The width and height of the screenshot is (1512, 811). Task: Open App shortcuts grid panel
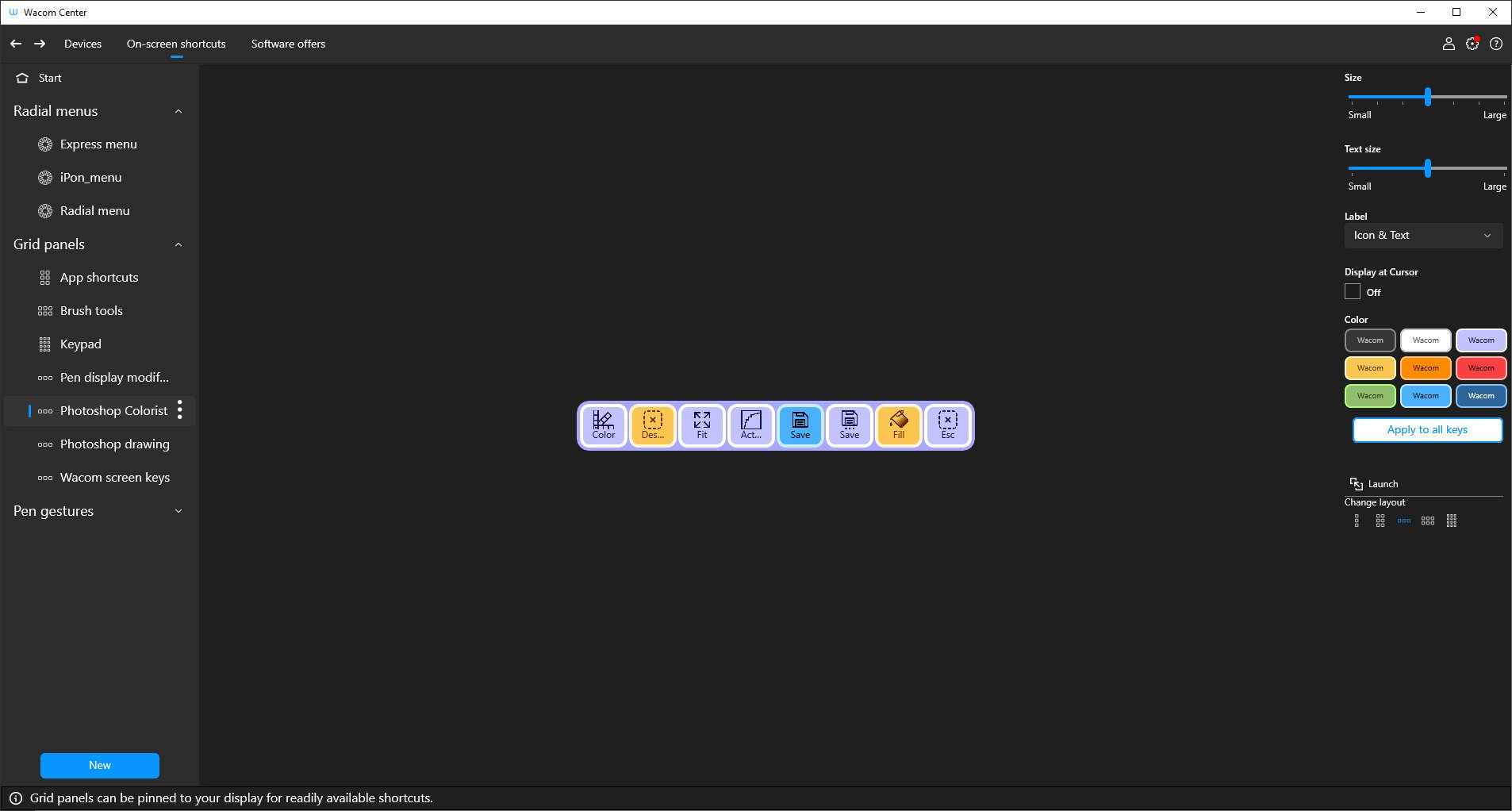click(x=99, y=278)
